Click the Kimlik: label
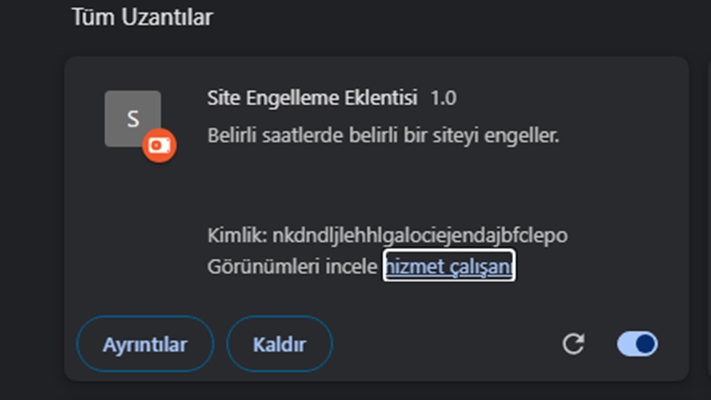 coord(237,235)
